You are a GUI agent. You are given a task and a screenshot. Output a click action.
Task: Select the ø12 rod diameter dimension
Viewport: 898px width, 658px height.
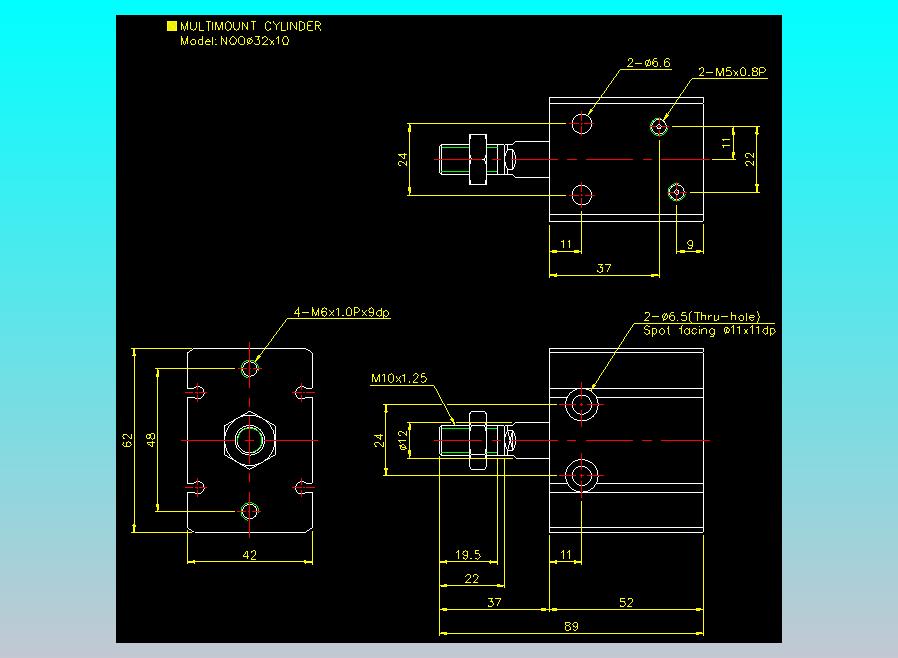pyautogui.click(x=403, y=441)
